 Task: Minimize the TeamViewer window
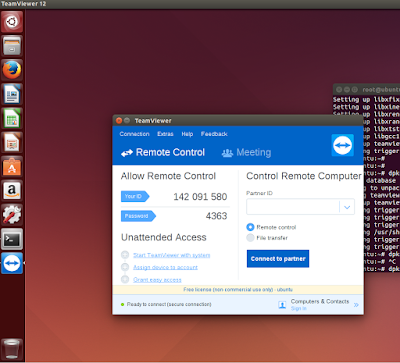[127, 120]
